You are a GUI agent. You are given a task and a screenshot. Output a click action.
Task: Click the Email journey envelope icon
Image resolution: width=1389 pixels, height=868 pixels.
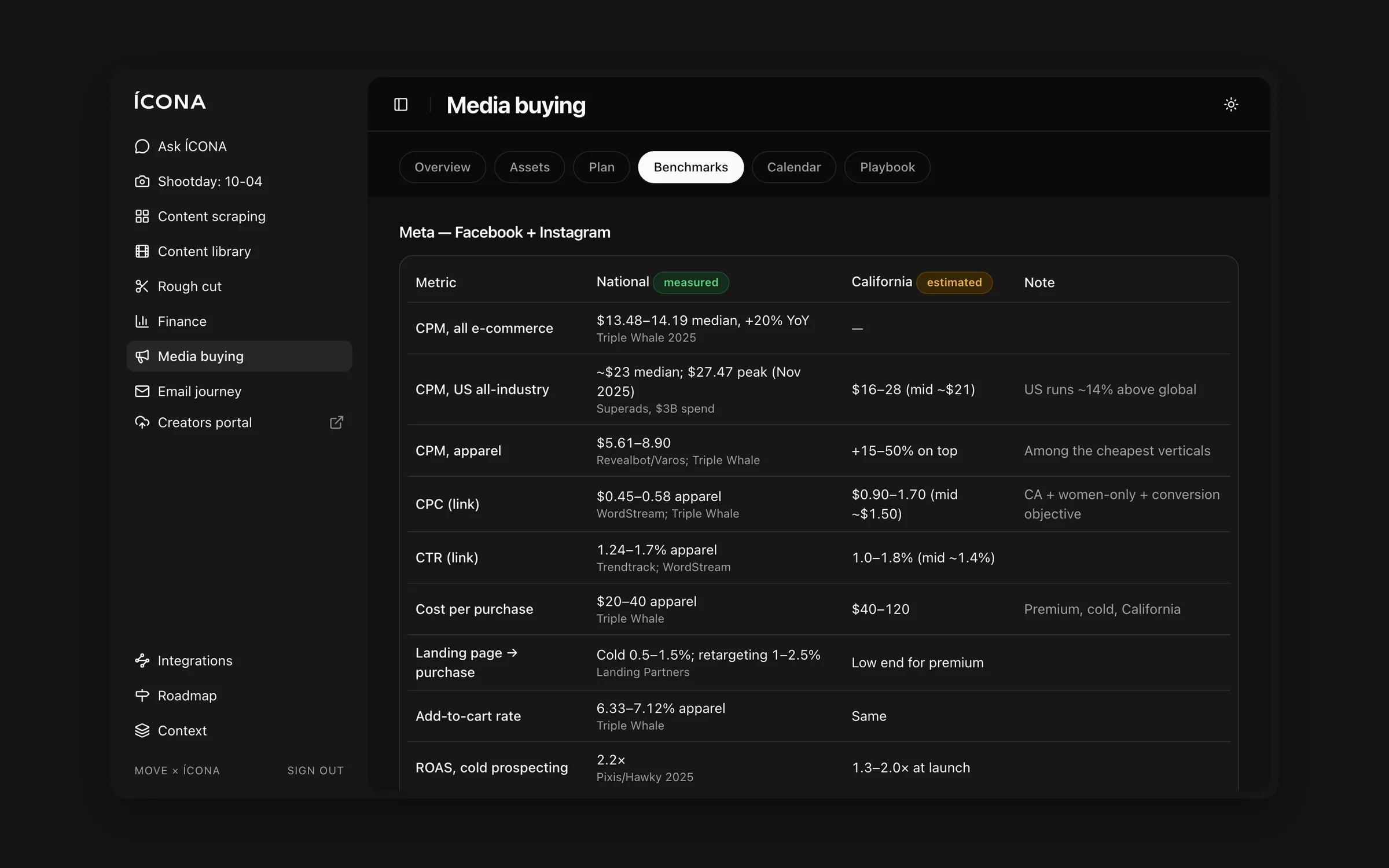142,391
